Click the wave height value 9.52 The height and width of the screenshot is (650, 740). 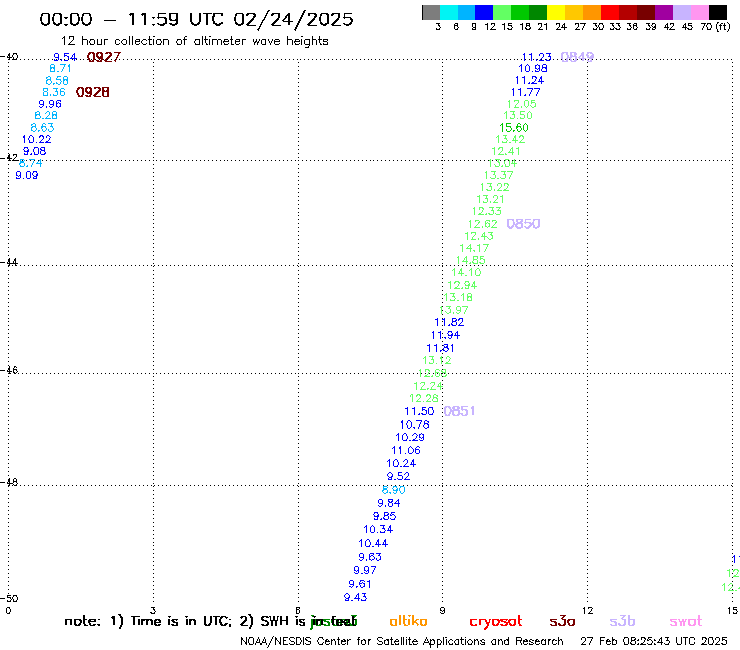[398, 476]
